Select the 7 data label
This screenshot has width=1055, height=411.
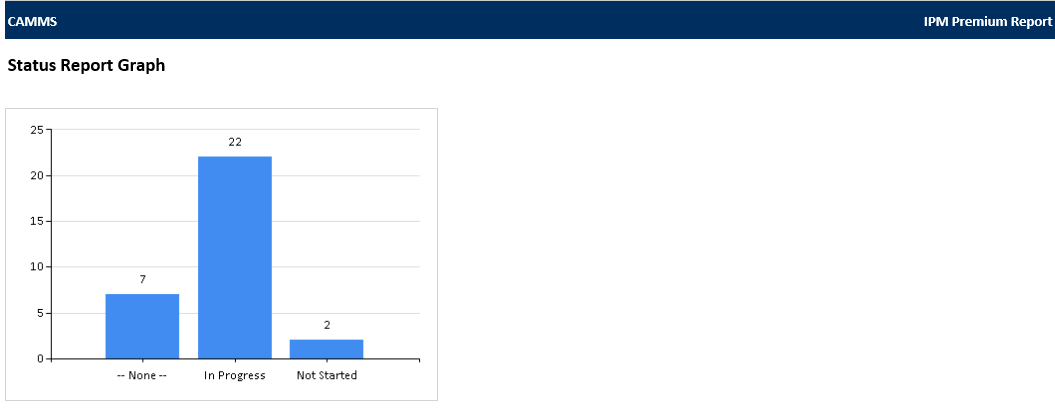tap(143, 280)
